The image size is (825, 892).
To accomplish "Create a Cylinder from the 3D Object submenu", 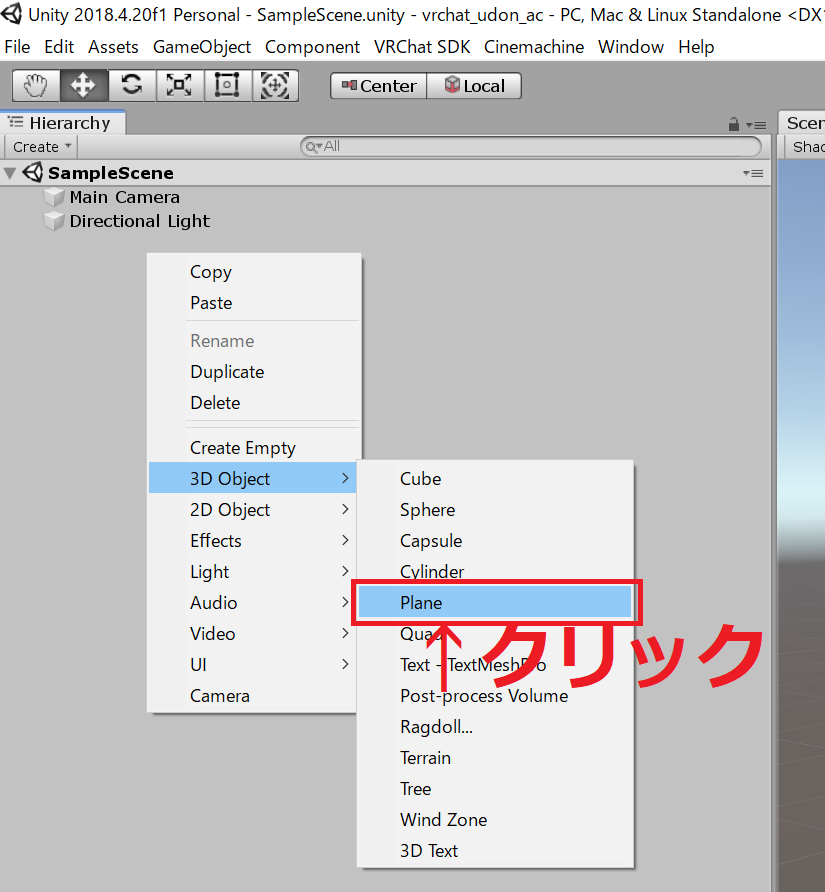I will (495, 570).
